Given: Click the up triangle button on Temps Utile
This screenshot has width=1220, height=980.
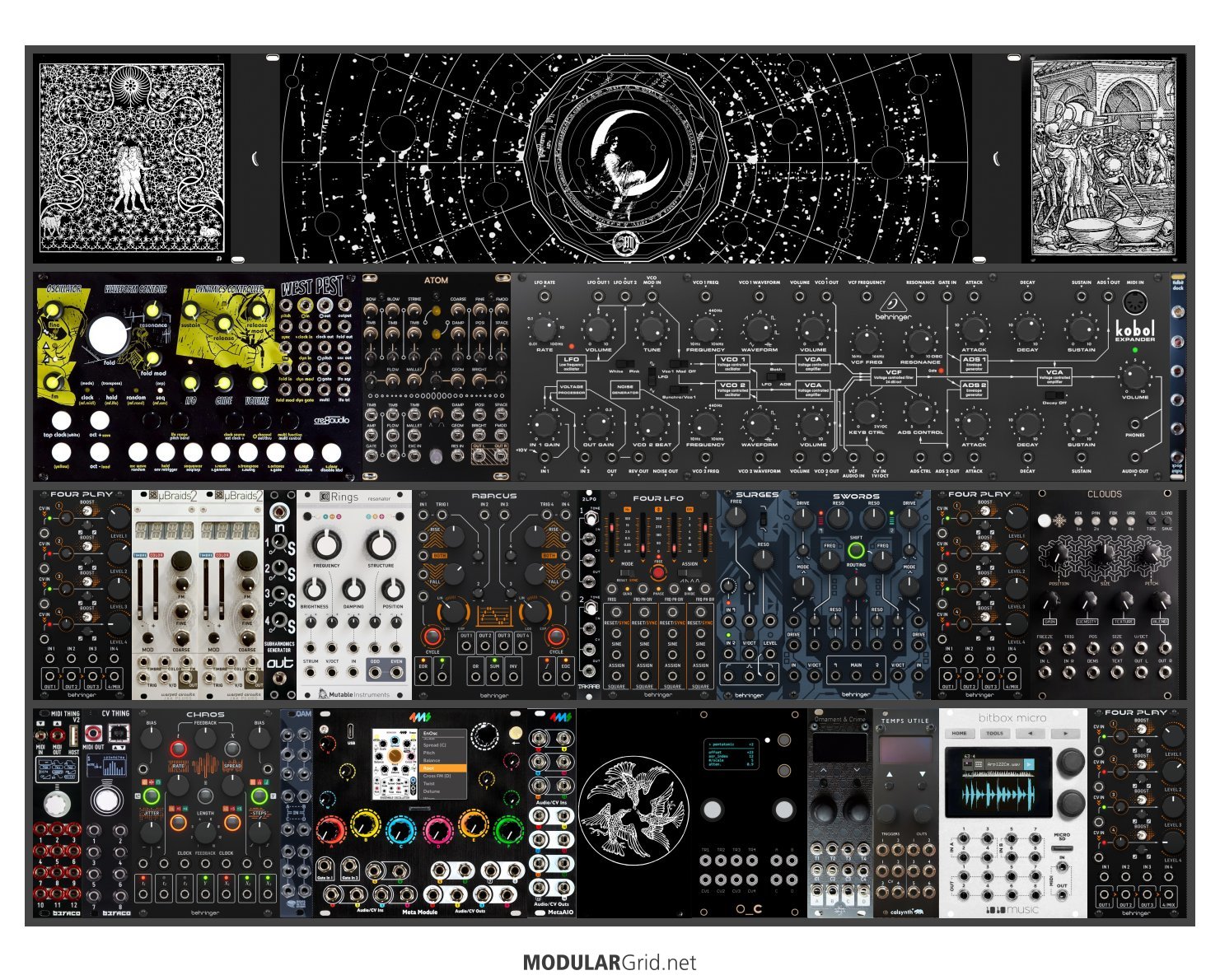Looking at the screenshot, I should (890, 774).
